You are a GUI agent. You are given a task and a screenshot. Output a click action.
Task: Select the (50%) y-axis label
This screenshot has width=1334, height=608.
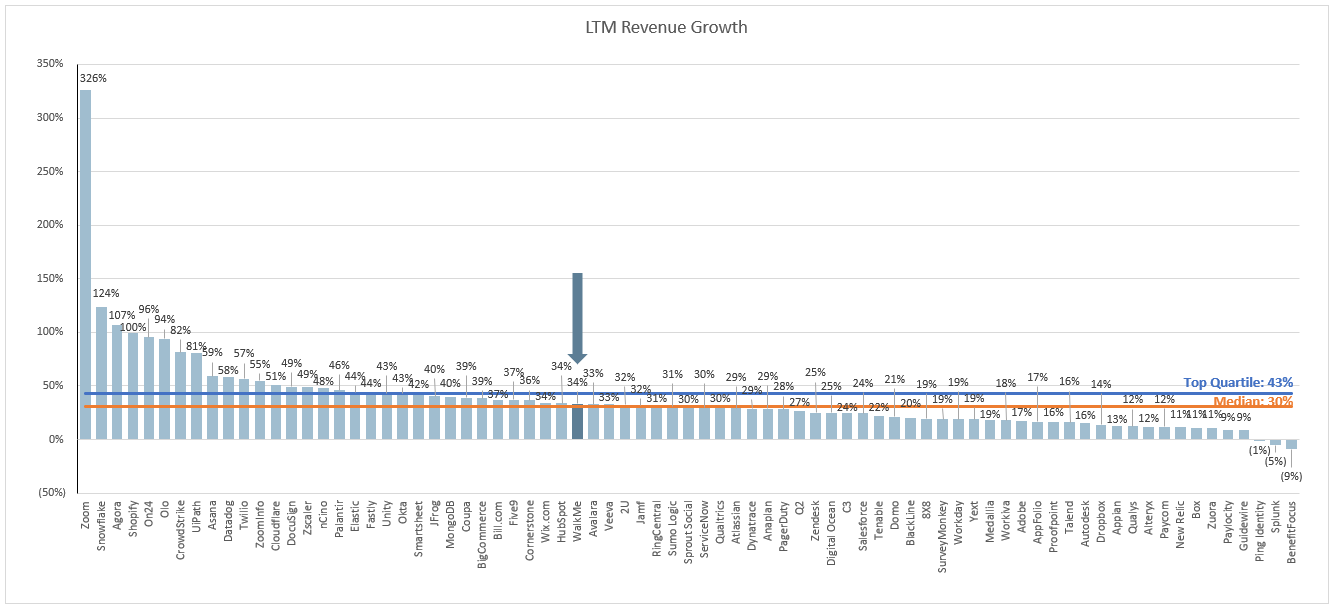coord(50,493)
